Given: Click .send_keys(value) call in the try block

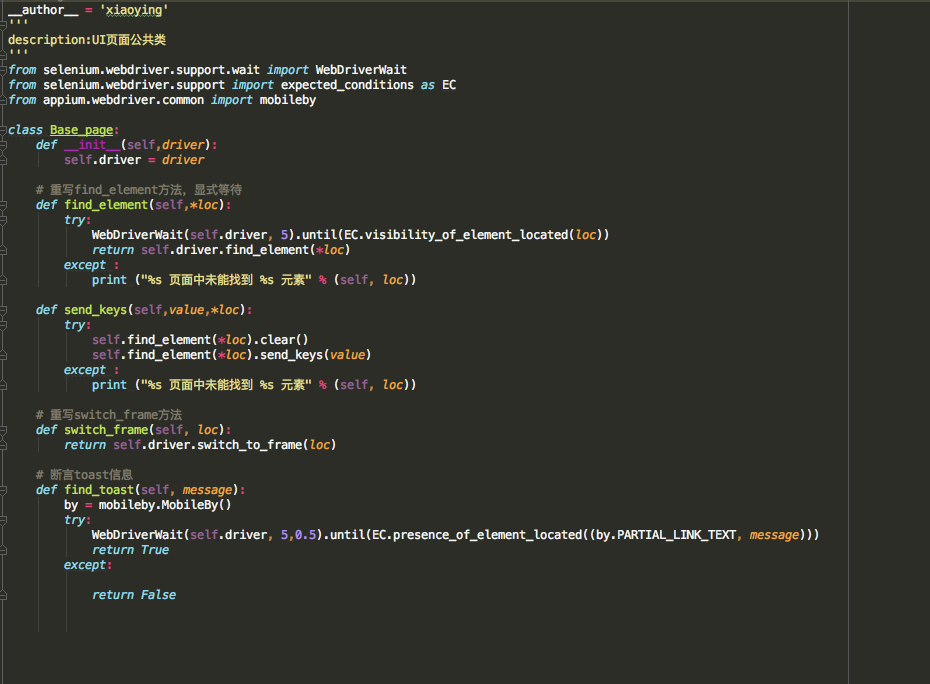Looking at the screenshot, I should (312, 355).
